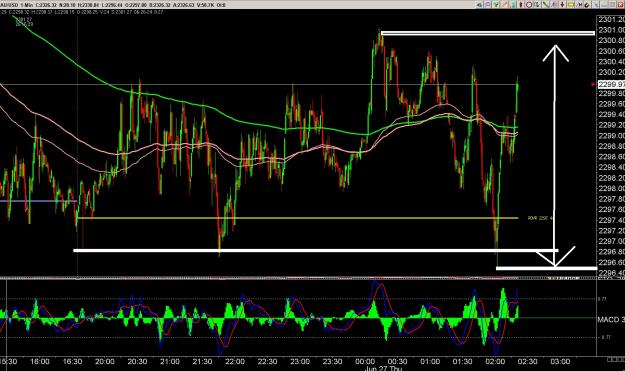Click the 2298.00 price axis label
This screenshot has height=371, width=625.
(611, 188)
